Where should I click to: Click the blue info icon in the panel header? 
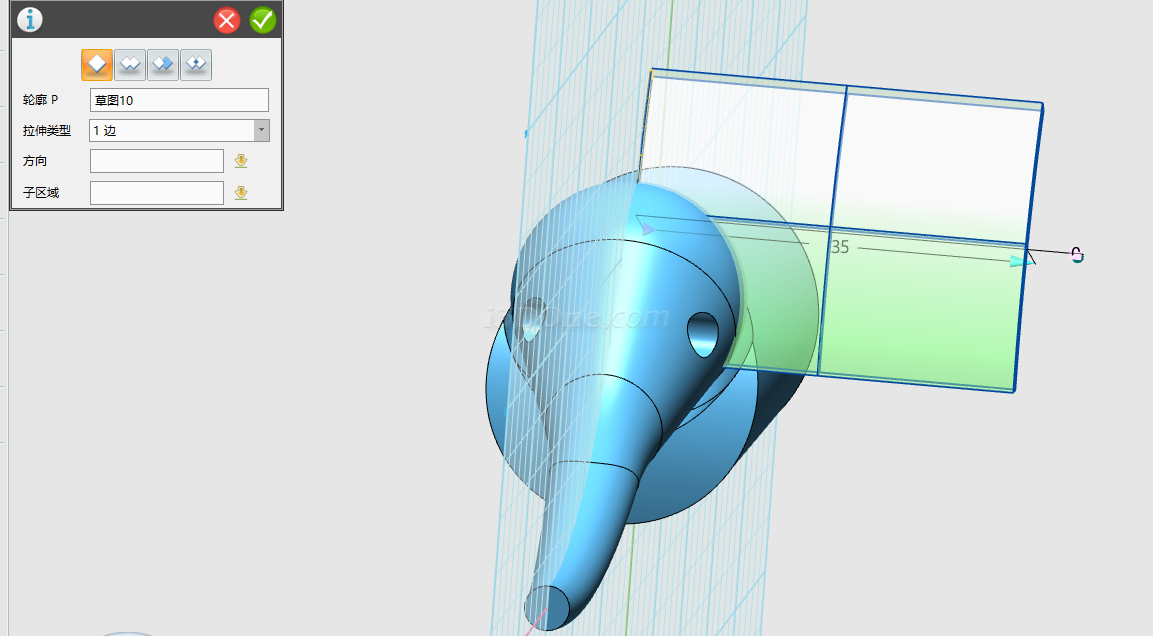point(30,20)
